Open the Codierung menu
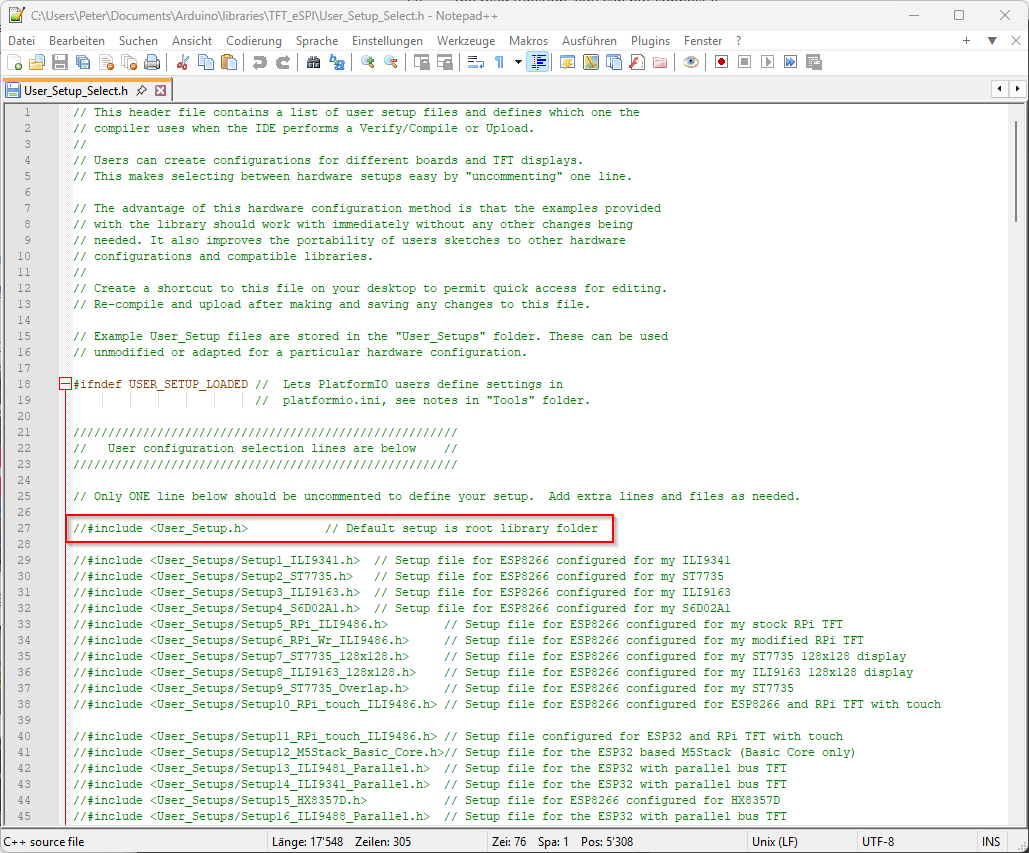Viewport: 1029px width, 853px height. coord(254,41)
